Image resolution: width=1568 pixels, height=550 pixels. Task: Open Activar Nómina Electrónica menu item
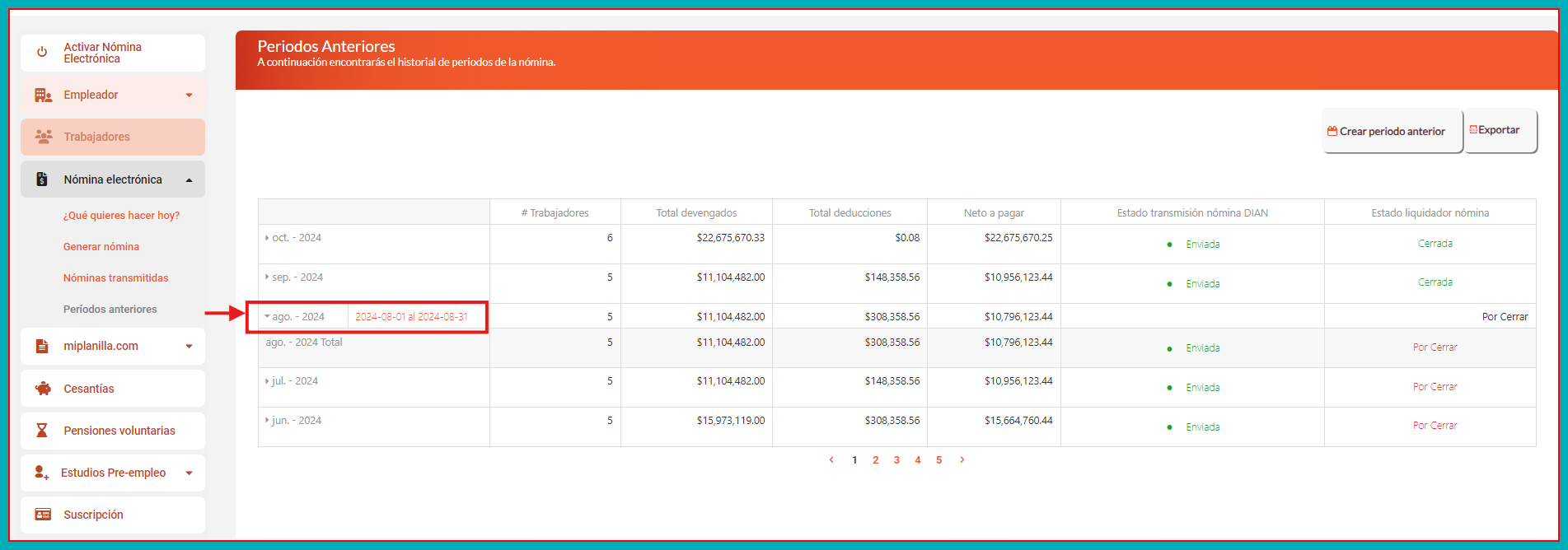pyautogui.click(x=113, y=53)
